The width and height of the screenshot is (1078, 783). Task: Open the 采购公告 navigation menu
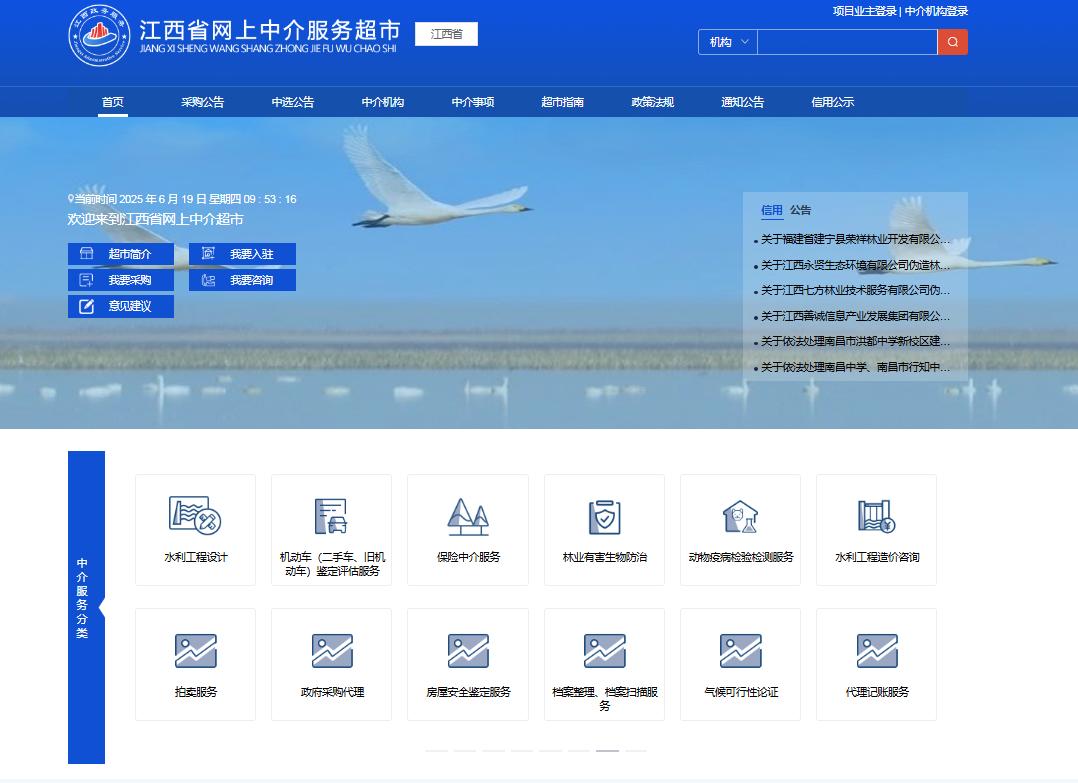(x=202, y=102)
